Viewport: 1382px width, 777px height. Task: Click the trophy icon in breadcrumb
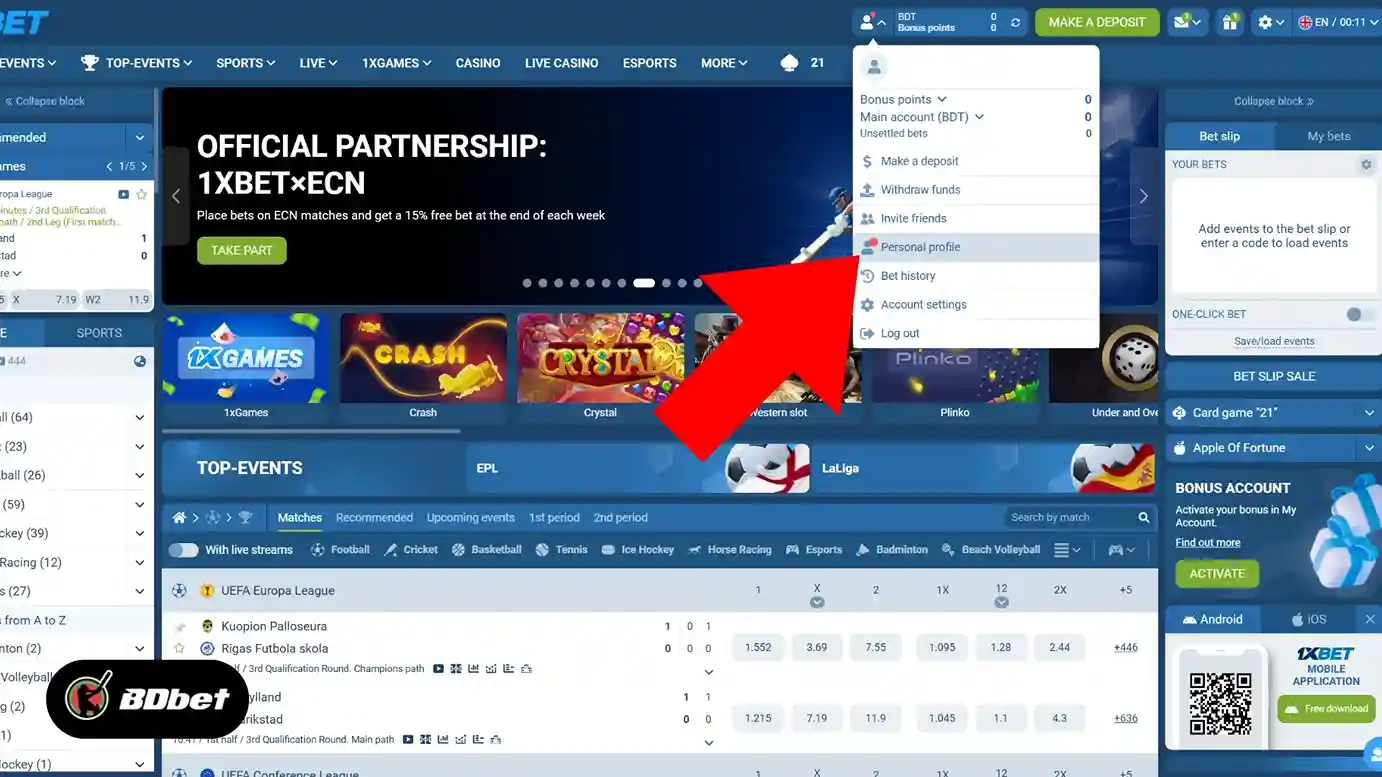coord(245,518)
